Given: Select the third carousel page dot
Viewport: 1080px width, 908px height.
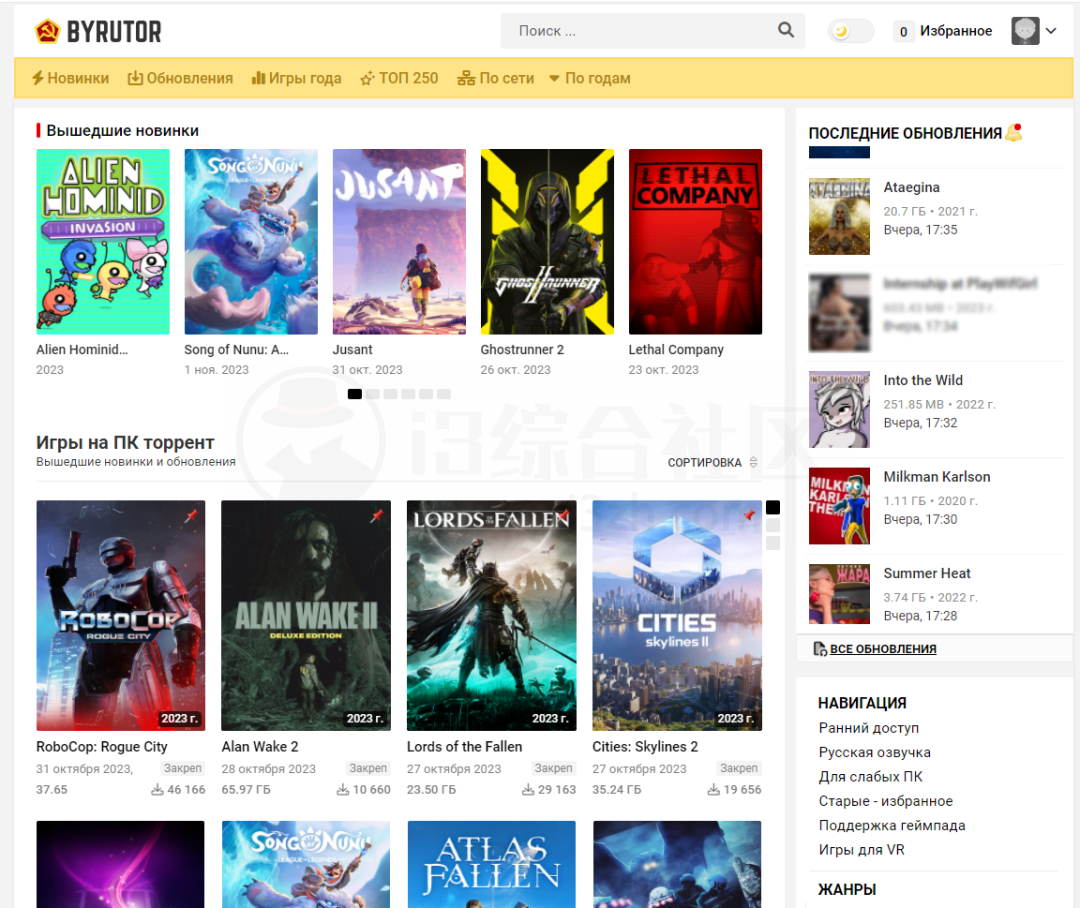Looking at the screenshot, I should (391, 394).
